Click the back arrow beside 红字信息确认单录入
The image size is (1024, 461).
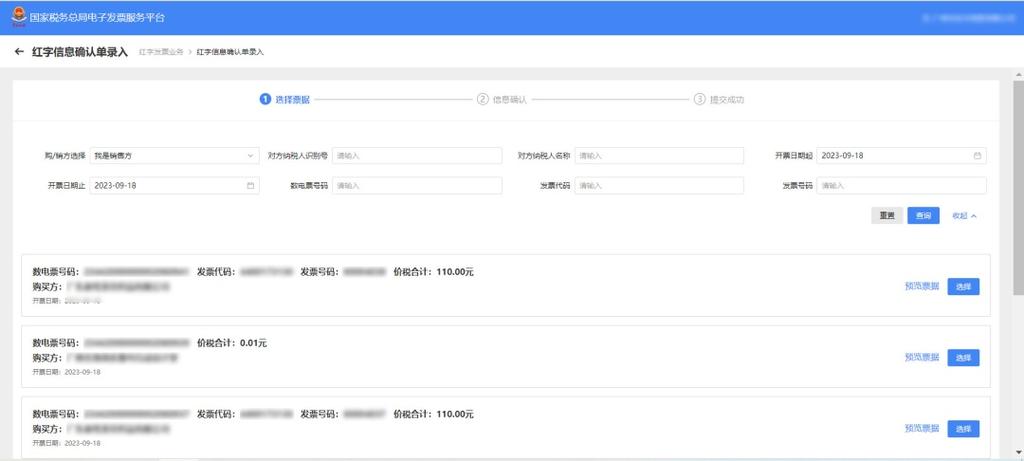coord(19,52)
